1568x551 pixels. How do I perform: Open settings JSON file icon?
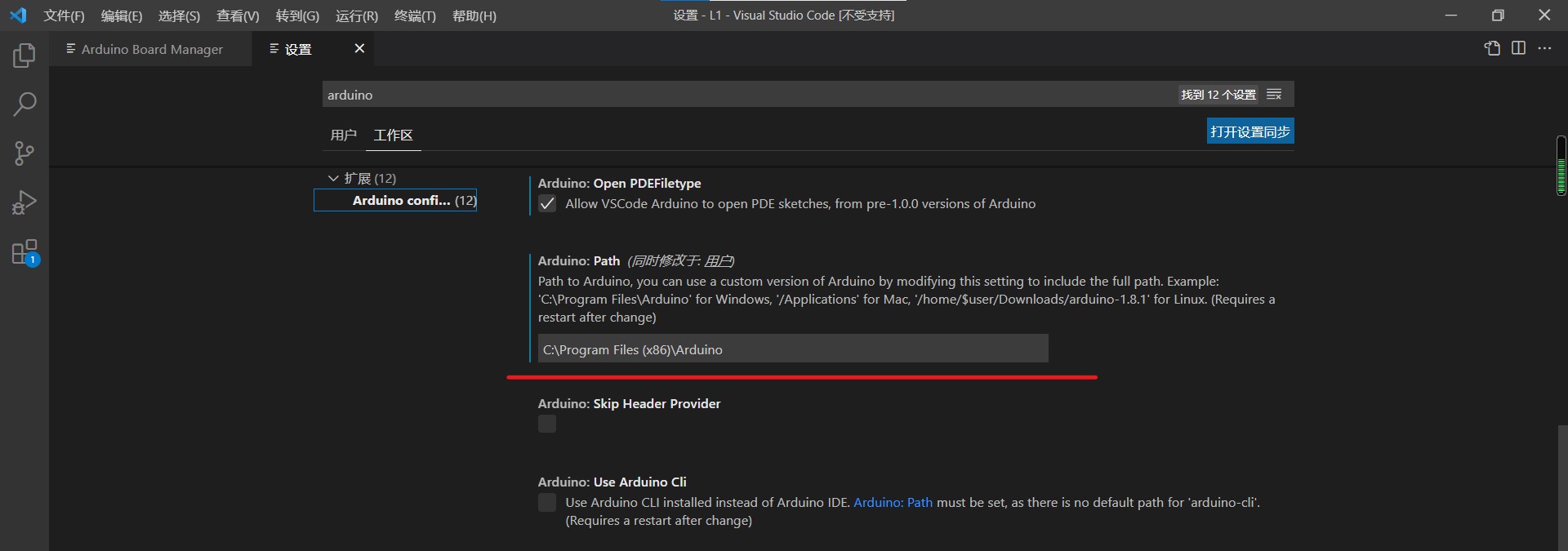click(x=1492, y=48)
